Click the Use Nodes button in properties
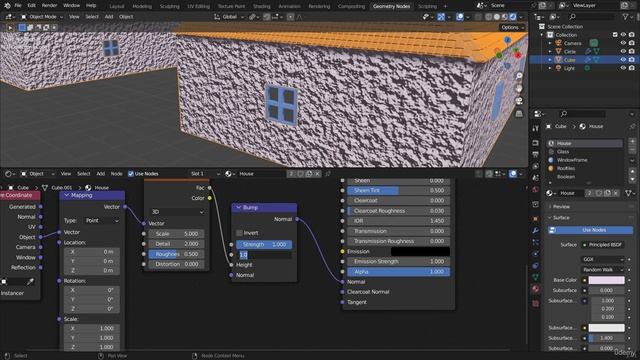 pos(590,230)
